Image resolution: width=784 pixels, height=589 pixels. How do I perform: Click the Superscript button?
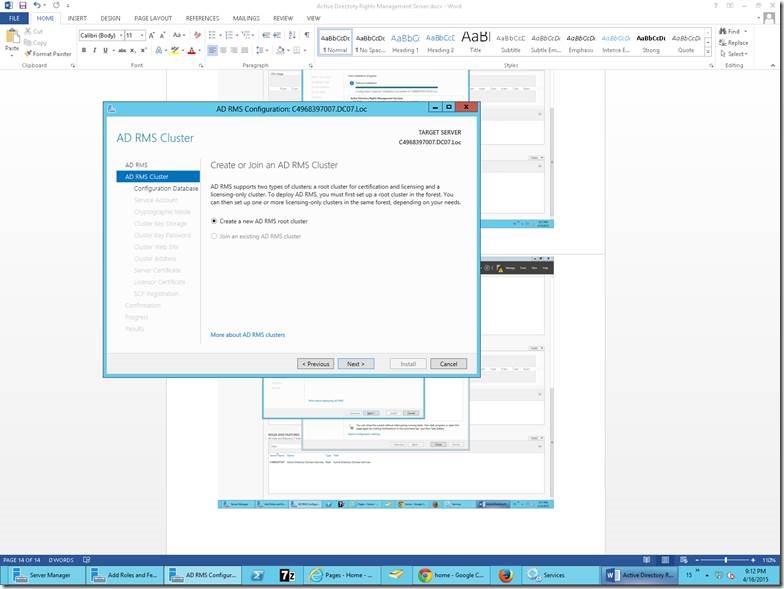[x=144, y=50]
